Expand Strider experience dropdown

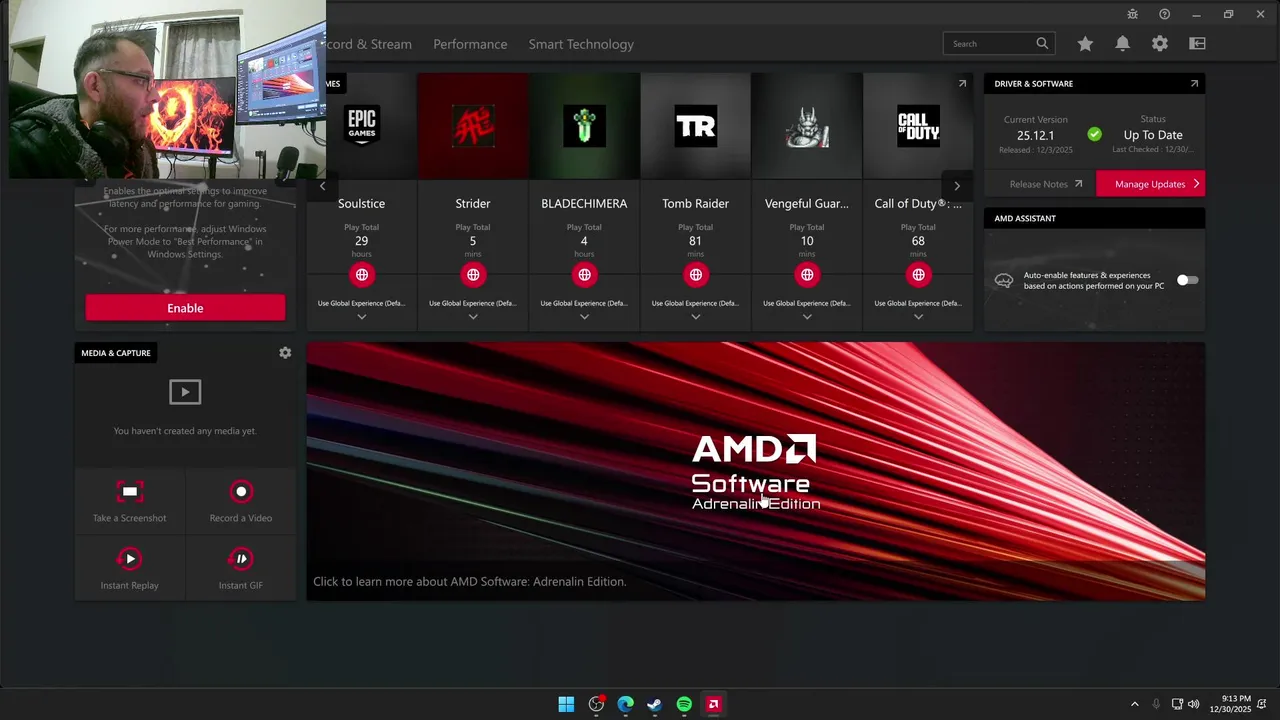[473, 316]
